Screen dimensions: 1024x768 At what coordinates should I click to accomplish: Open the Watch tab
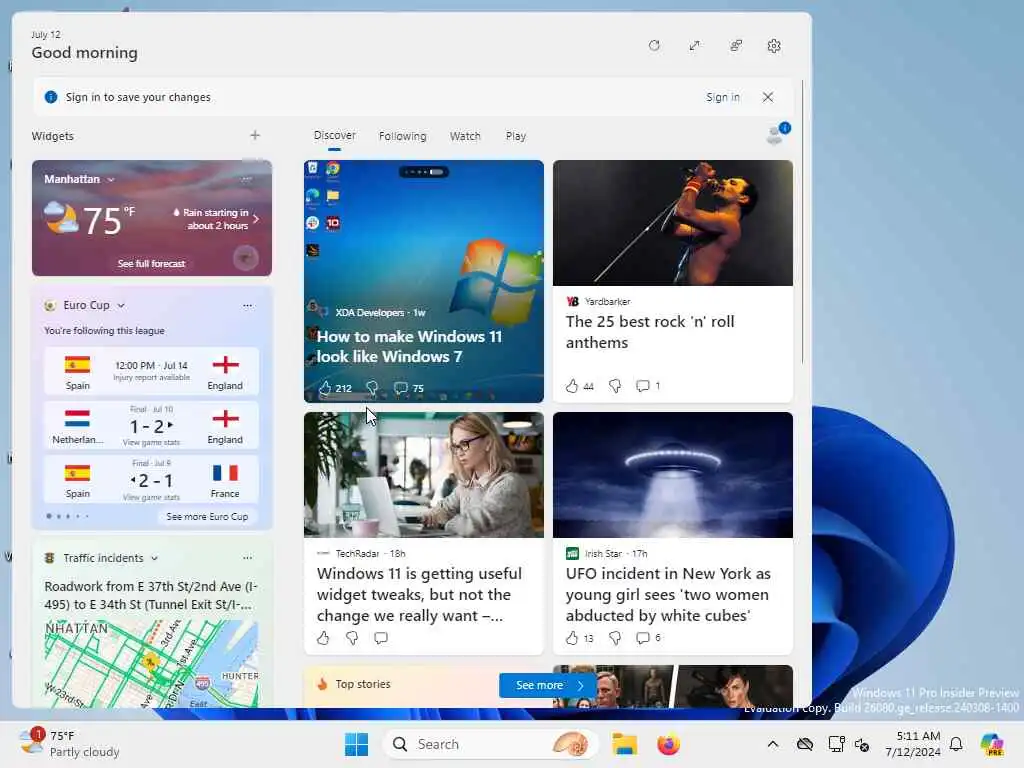pos(465,136)
